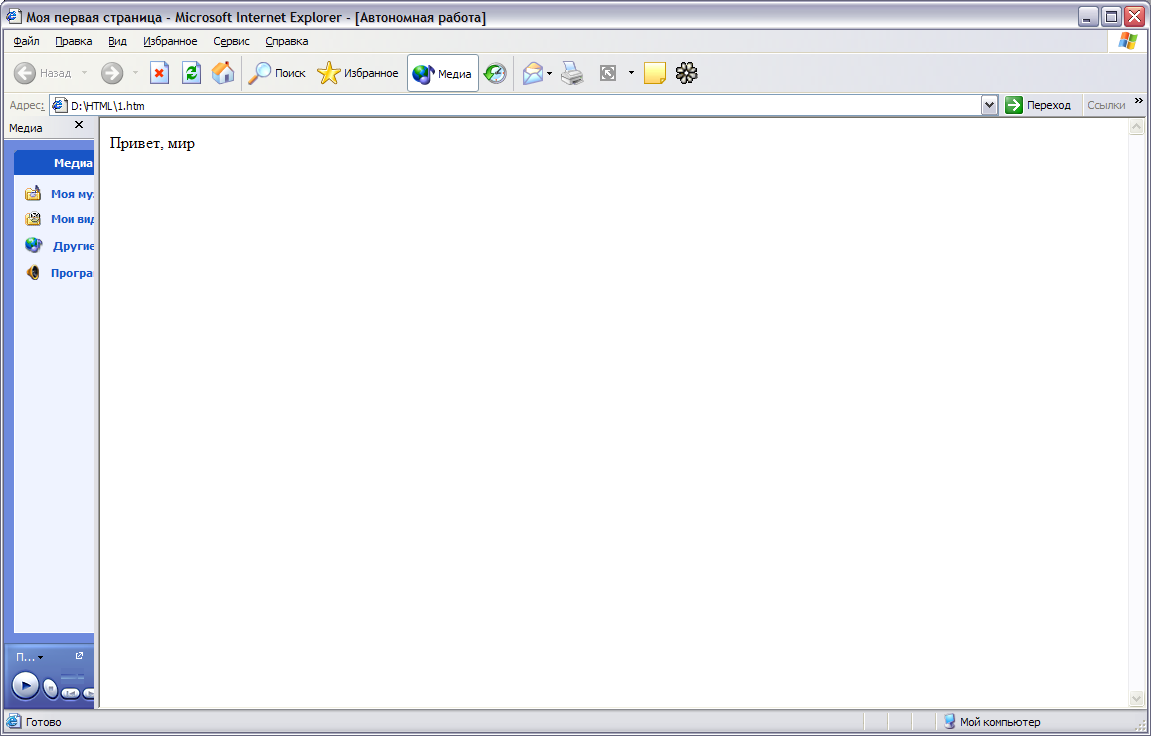Open Search (Поиск) panel

pos(277,73)
